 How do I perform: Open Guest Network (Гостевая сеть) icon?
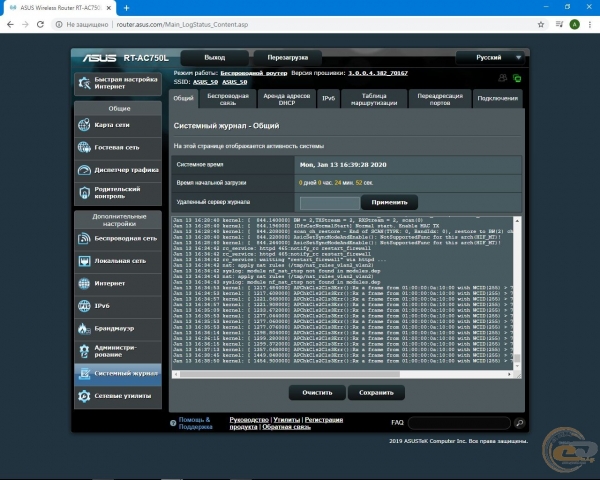[x=84, y=147]
